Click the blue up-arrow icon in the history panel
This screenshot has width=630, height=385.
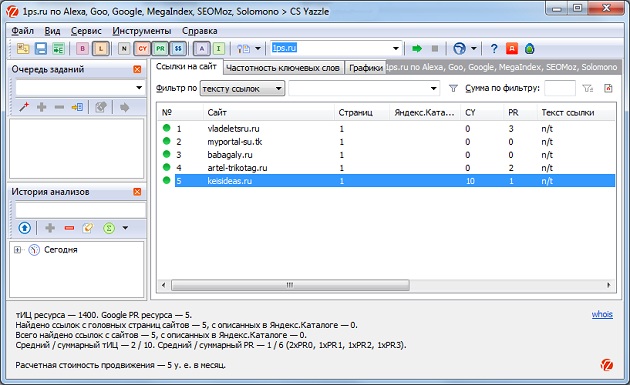pos(25,228)
